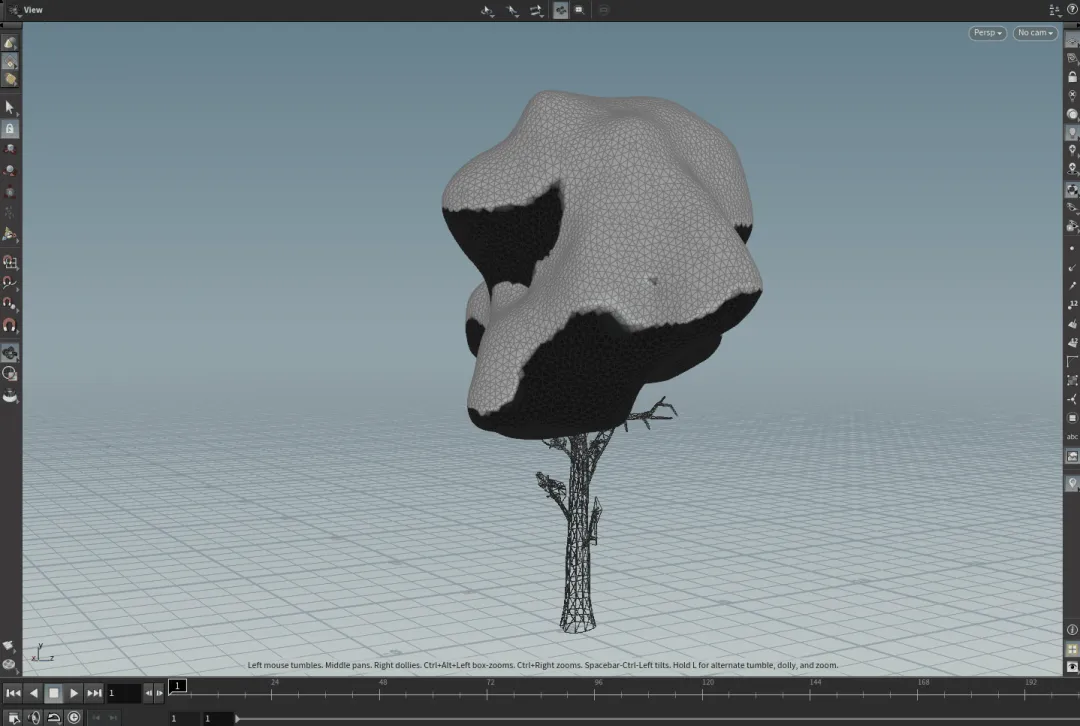The width and height of the screenshot is (1080, 726).
Task: Click the View pane label
Action: coord(33,10)
